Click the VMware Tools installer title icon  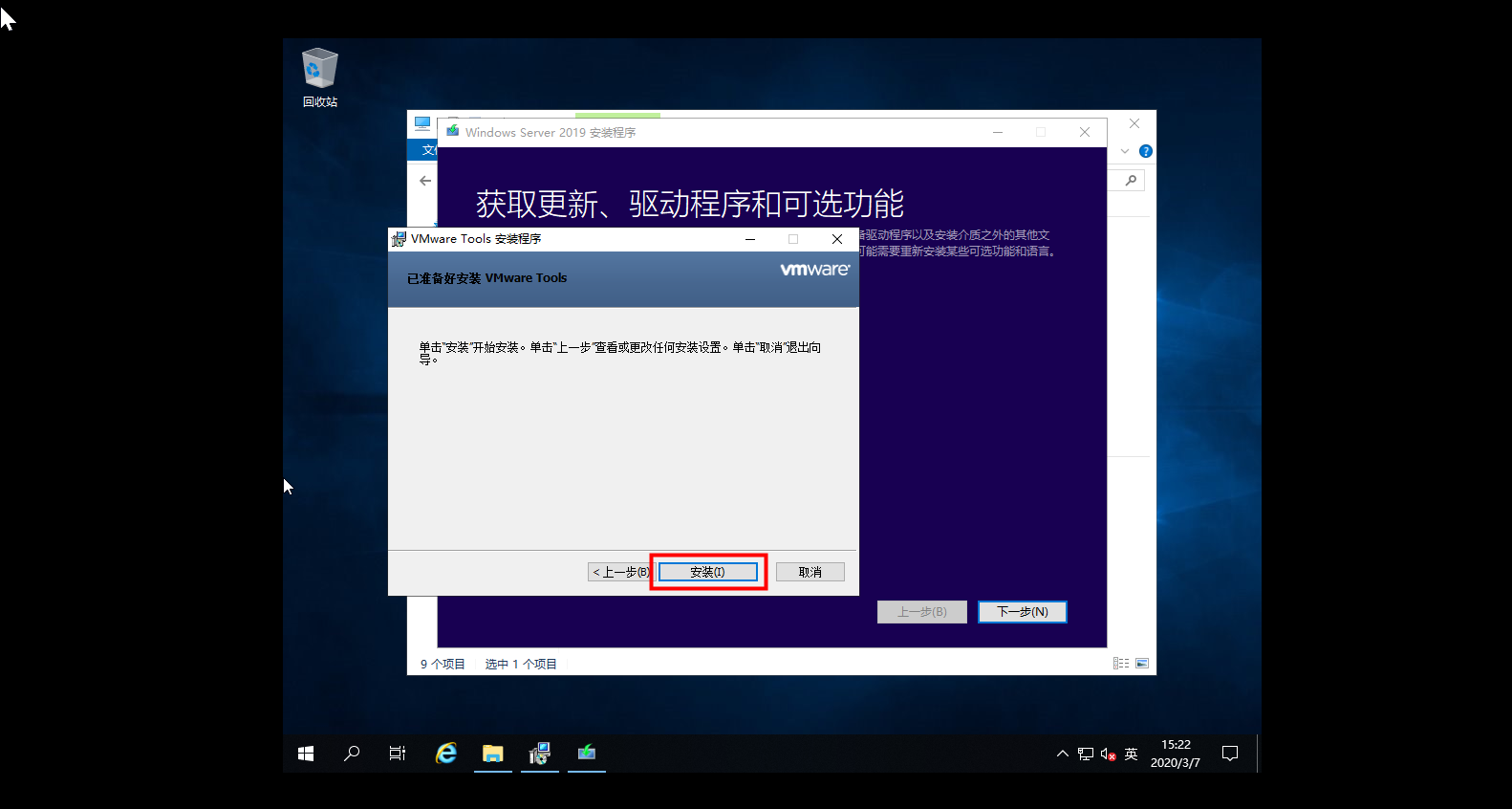coord(399,239)
